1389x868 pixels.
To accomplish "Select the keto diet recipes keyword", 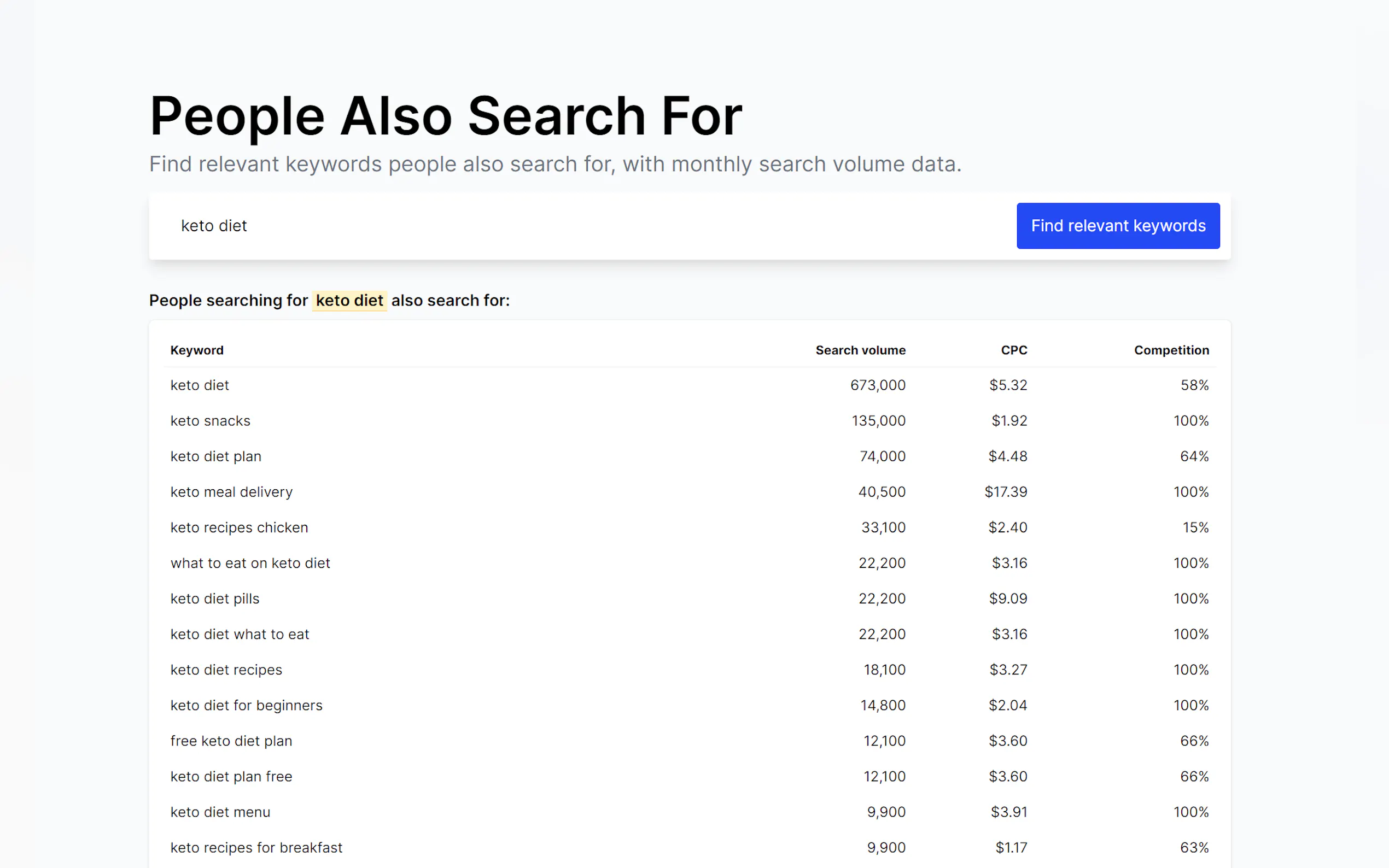I will point(226,670).
